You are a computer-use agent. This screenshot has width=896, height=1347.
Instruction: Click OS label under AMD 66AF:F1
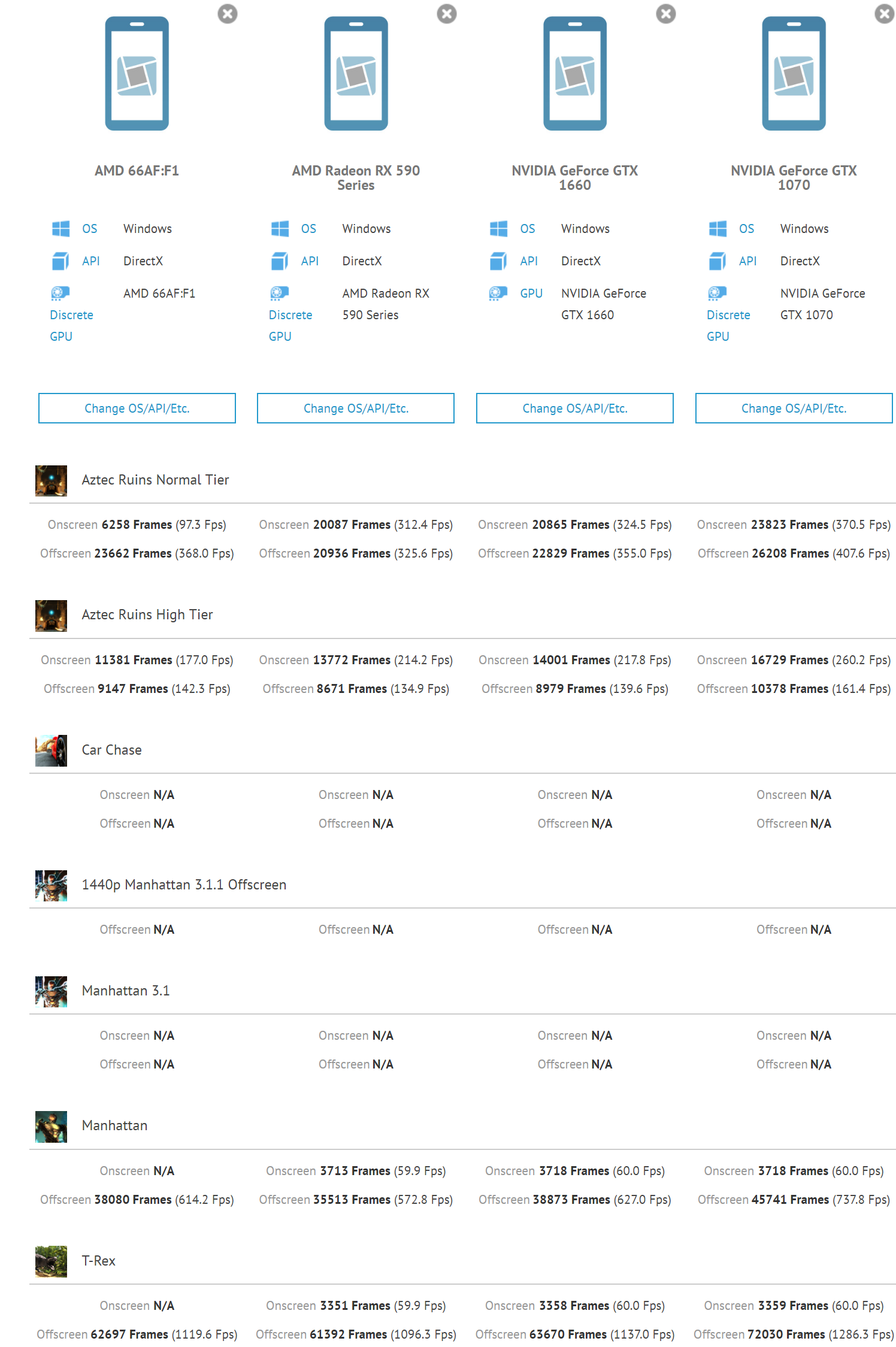[x=90, y=229]
